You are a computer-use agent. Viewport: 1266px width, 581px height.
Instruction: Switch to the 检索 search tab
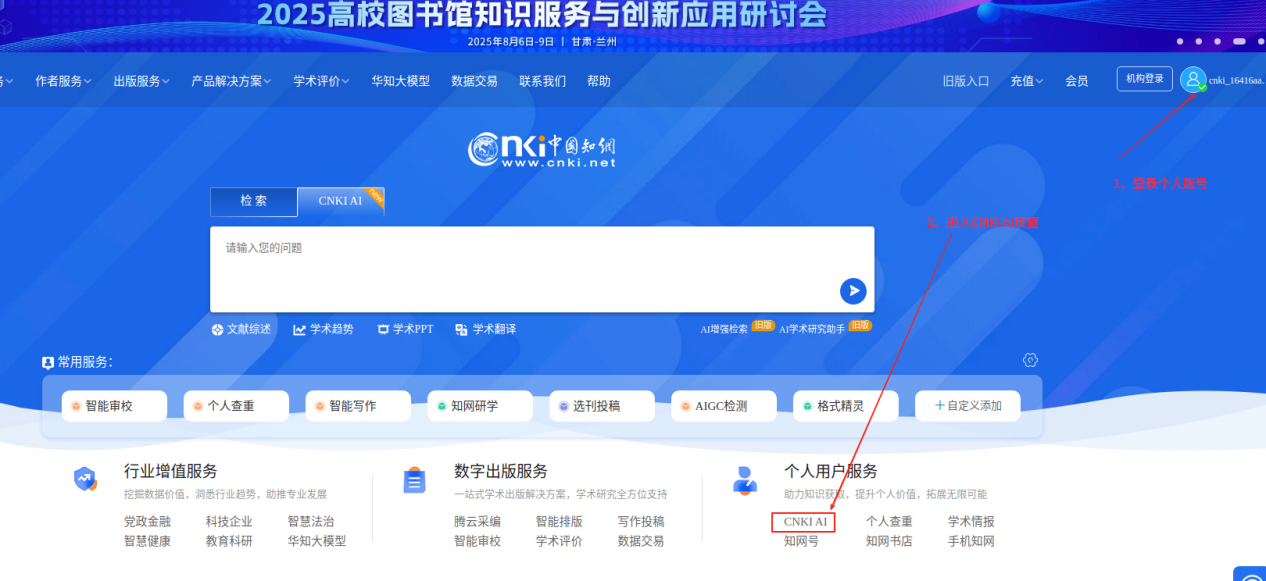click(254, 201)
